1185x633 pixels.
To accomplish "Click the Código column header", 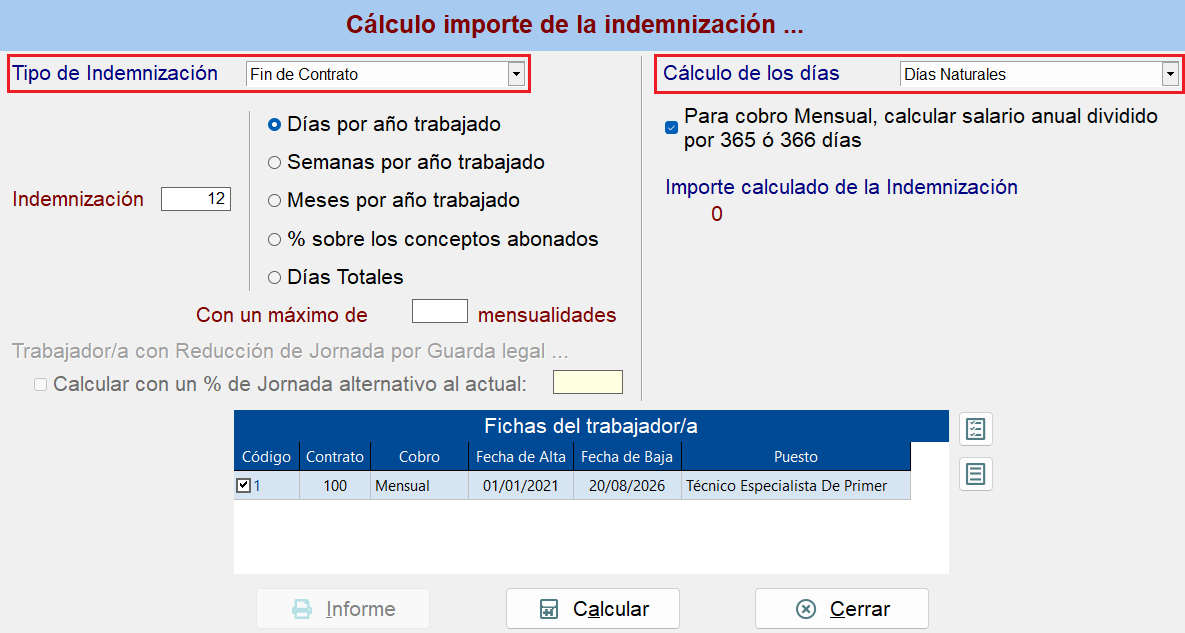I will 266,457.
